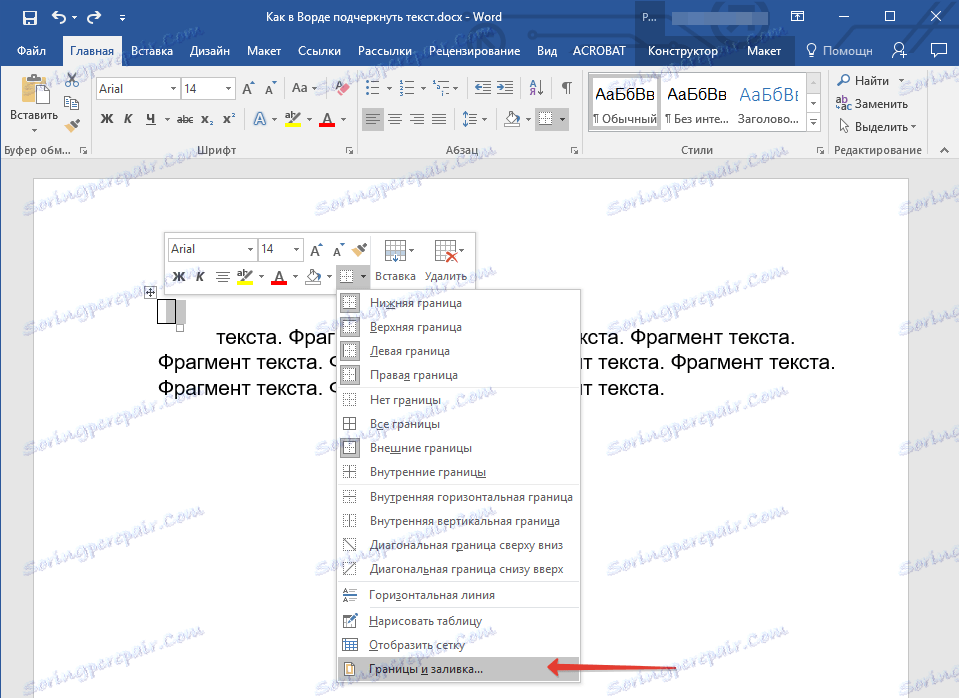
Task: Enable center alignment in the ribbon
Action: tap(396, 117)
